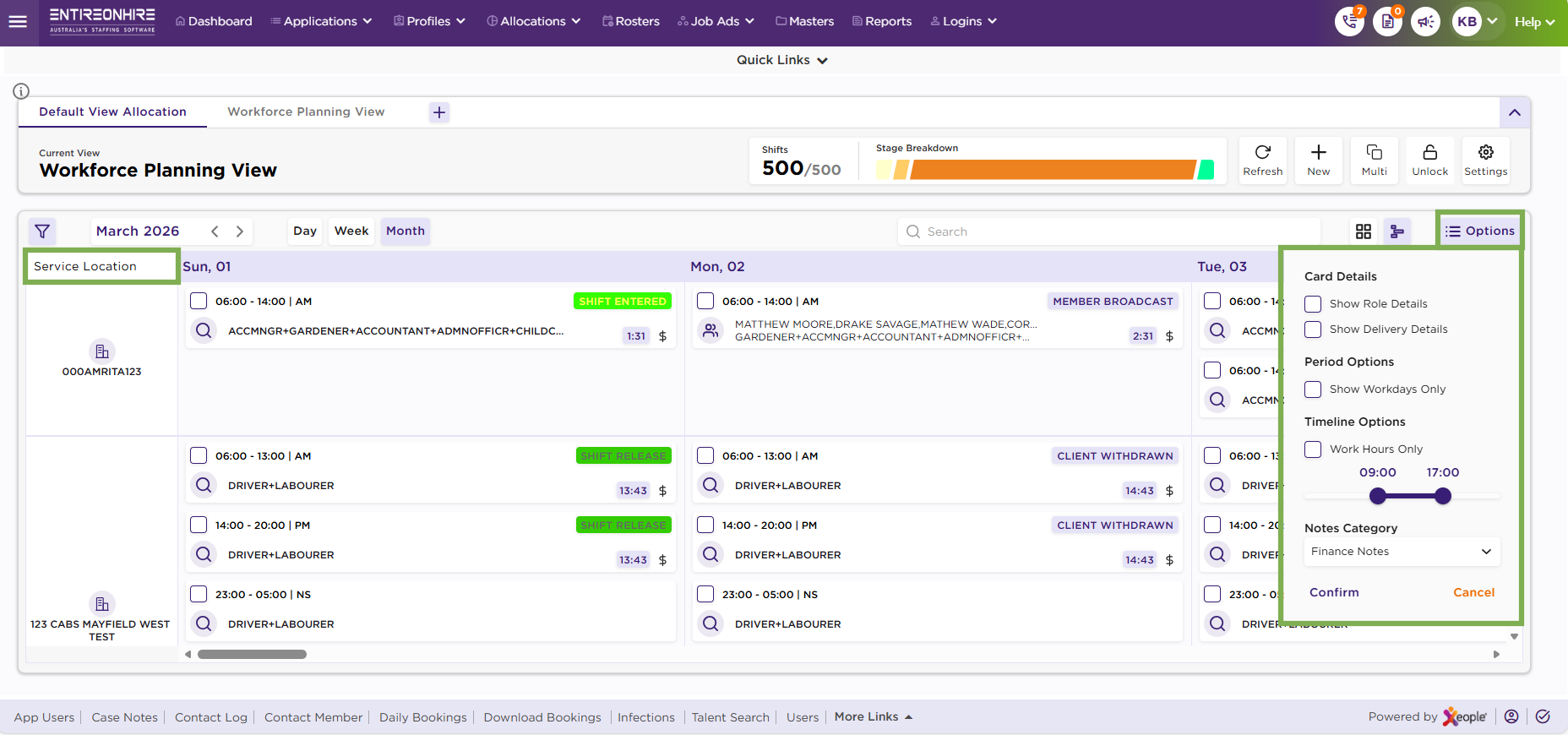
Task: Switch to Default View Allocation tab
Action: coord(112,112)
